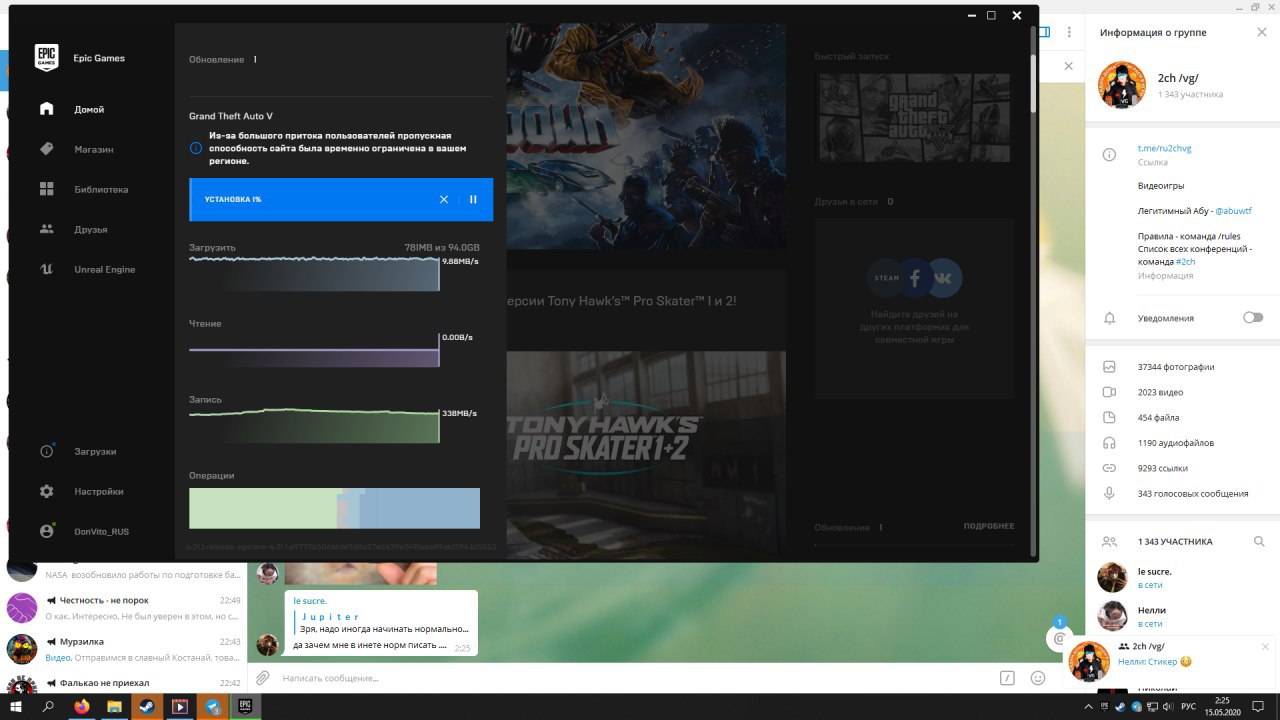The width and height of the screenshot is (1280, 720).
Task: Click the @abuwtf mention link
Action: pos(1233,211)
